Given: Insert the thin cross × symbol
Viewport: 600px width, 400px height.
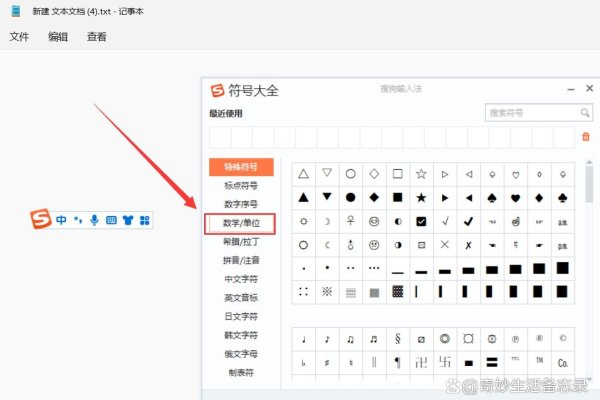Looking at the screenshot, I should pos(445,245).
